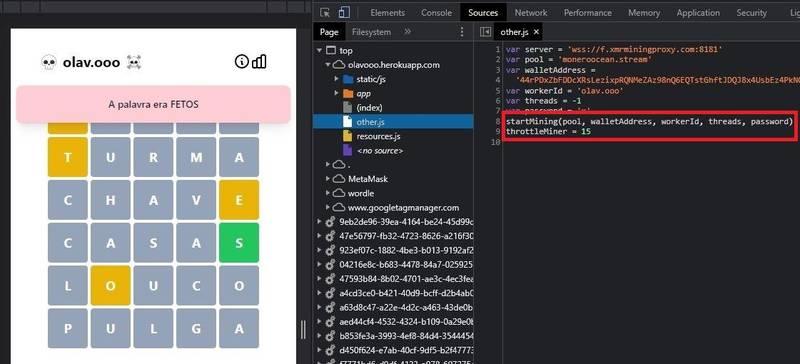
Task: Expand the static/js folder
Action: (x=336, y=79)
